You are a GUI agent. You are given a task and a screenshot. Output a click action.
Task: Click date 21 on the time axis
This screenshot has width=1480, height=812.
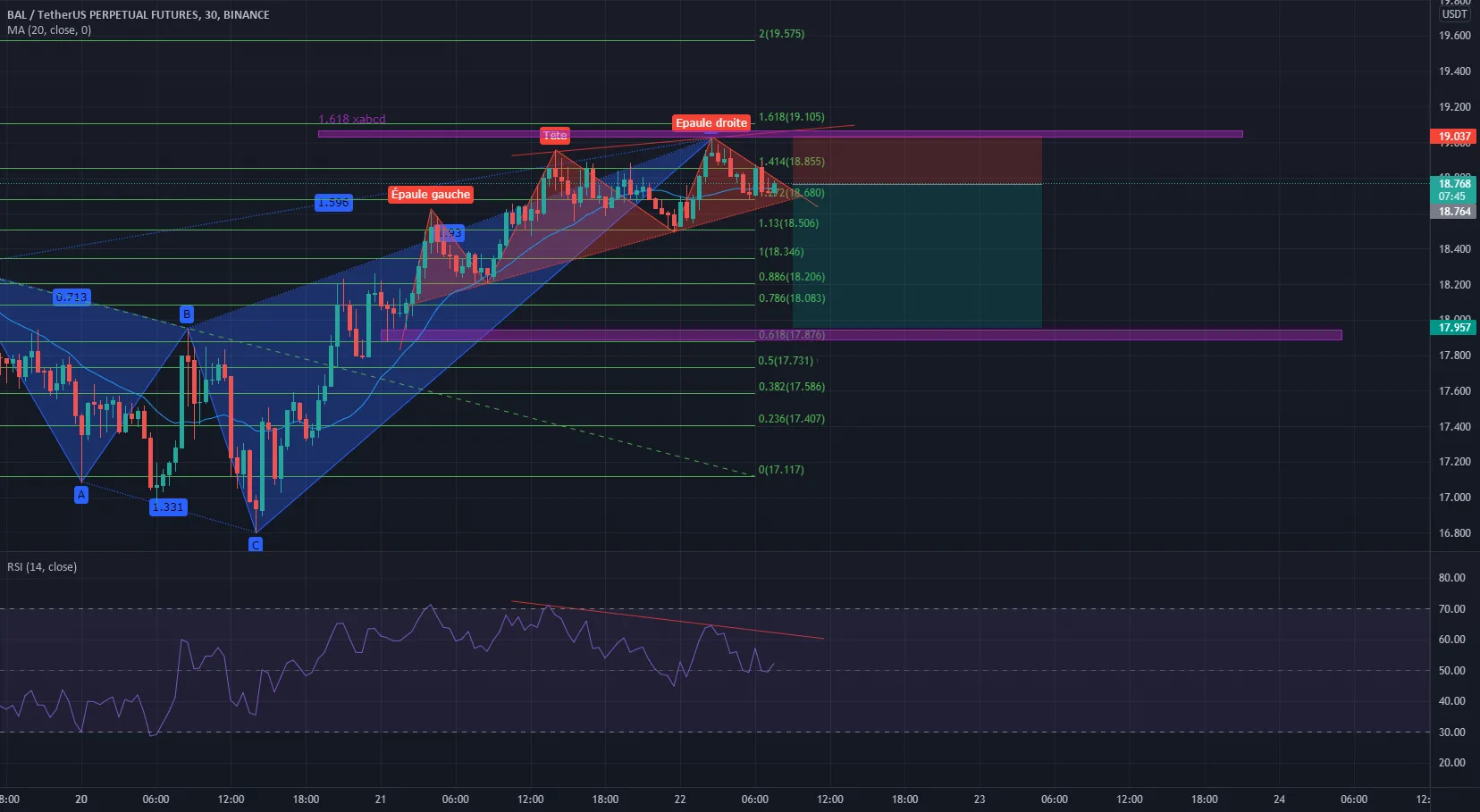click(381, 799)
